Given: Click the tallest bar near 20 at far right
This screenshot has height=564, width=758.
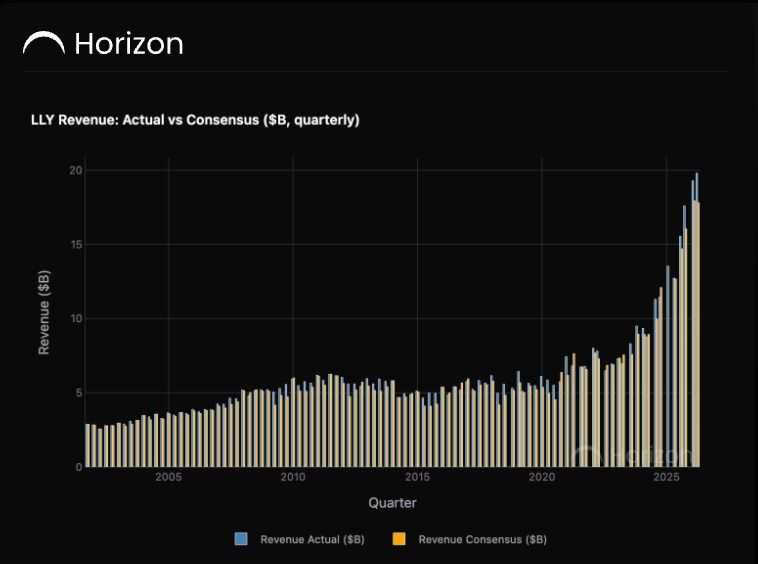Looking at the screenshot, I should coord(697,319).
